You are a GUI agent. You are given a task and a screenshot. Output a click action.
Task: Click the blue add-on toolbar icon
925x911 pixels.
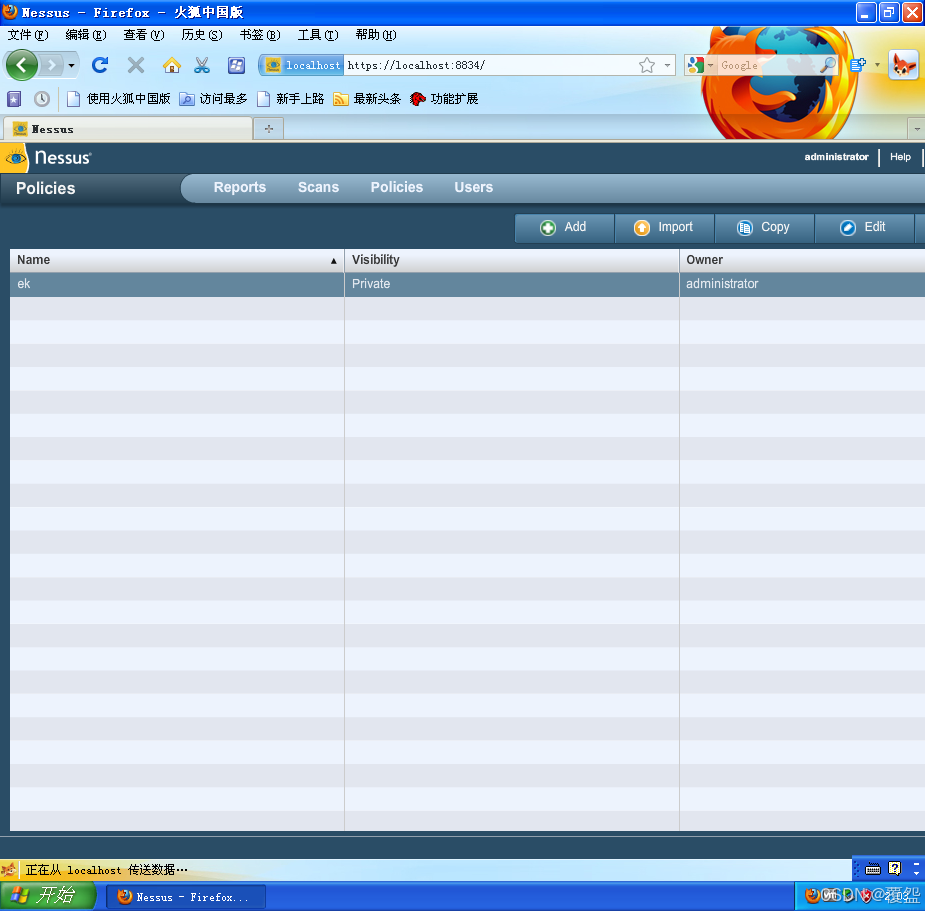point(858,65)
